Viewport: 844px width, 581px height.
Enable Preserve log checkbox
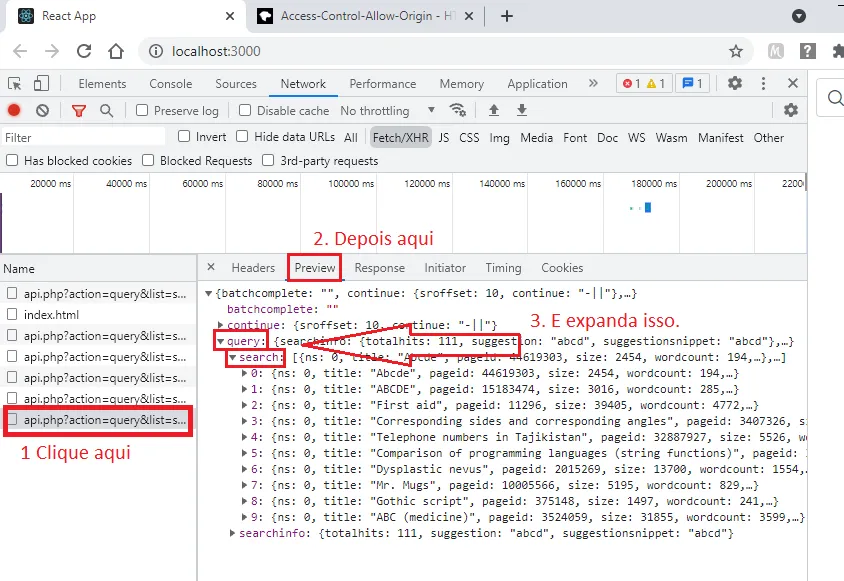[x=142, y=110]
